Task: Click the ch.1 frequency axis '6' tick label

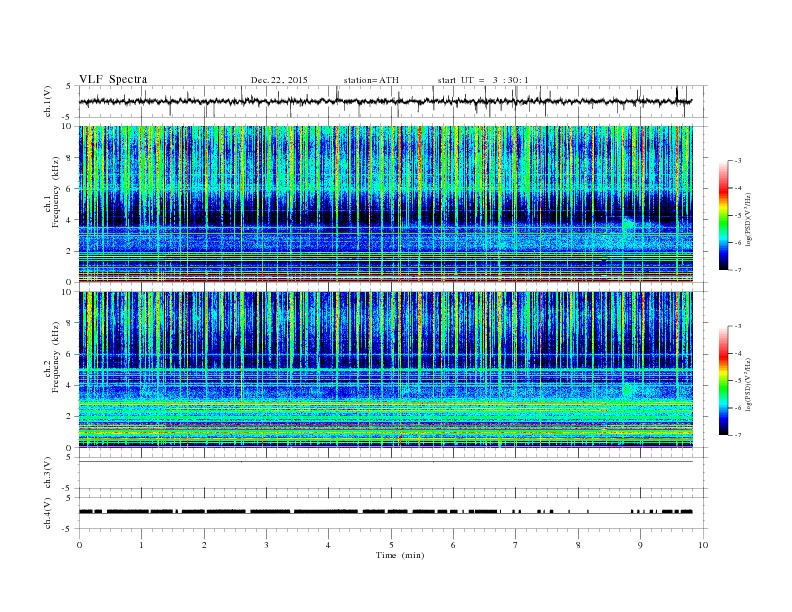Action: pos(70,189)
